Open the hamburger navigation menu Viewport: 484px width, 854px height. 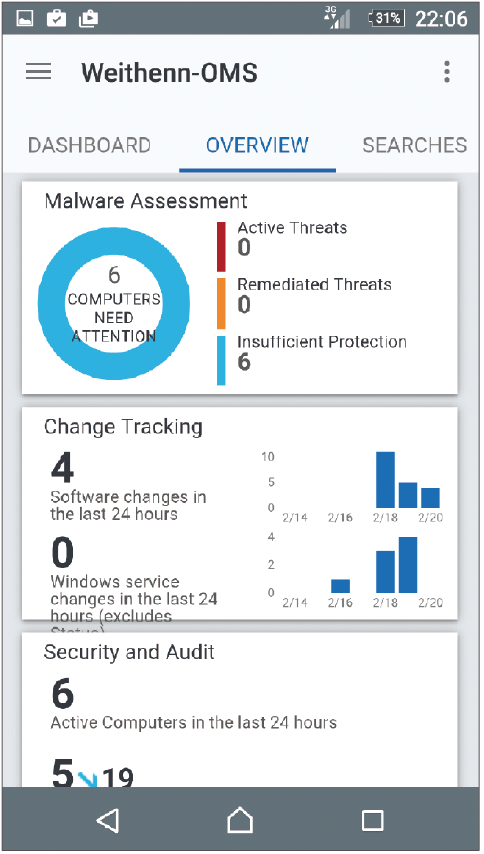39,72
